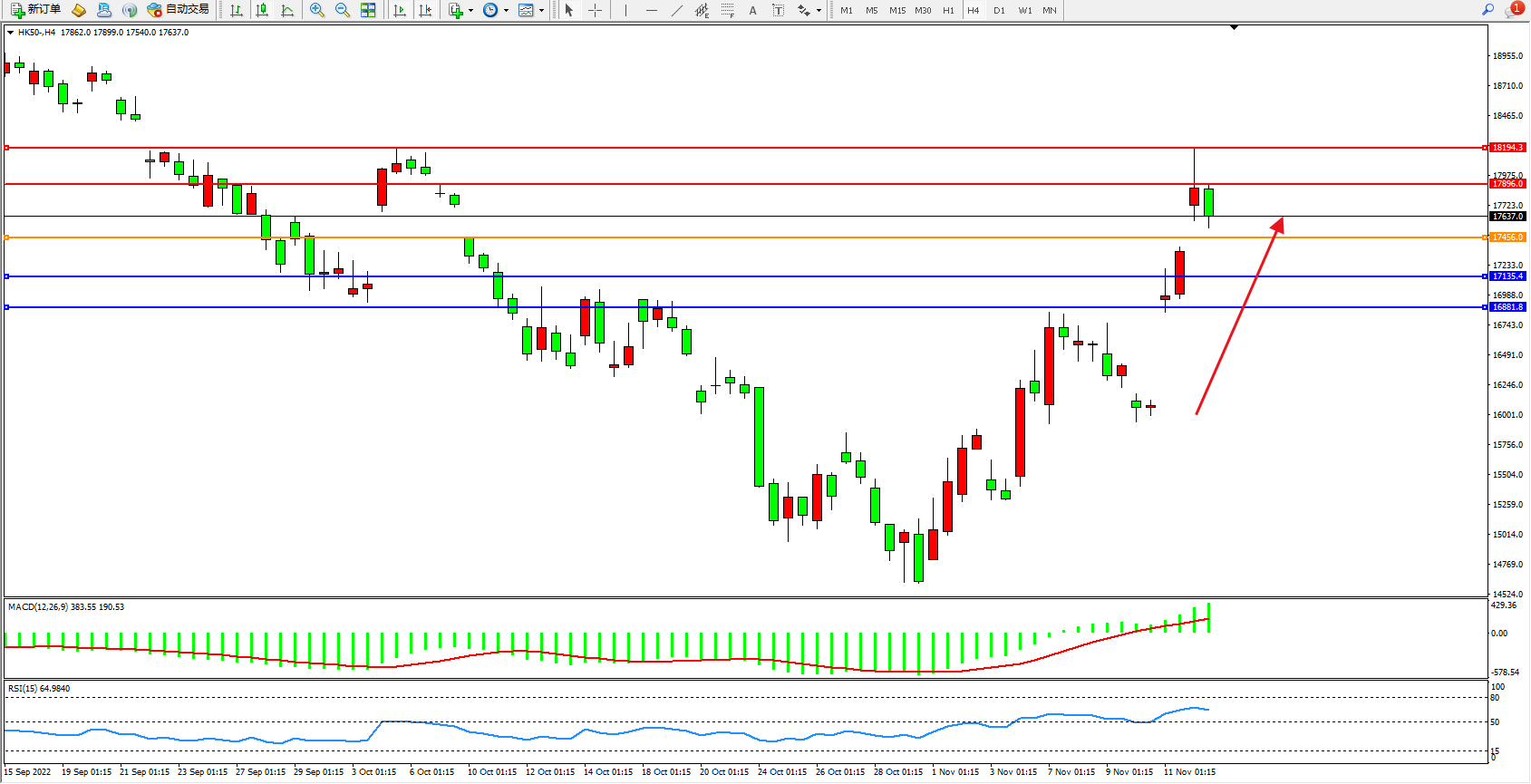Viewport: 1531px width, 784px height.
Task: Open the chart templates dropdown arrow
Action: point(541,11)
